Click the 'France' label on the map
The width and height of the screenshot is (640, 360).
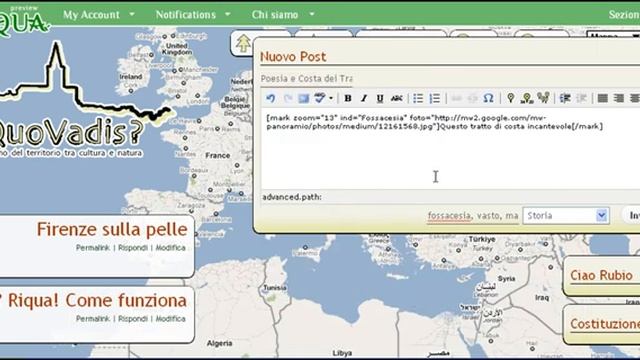point(218,156)
